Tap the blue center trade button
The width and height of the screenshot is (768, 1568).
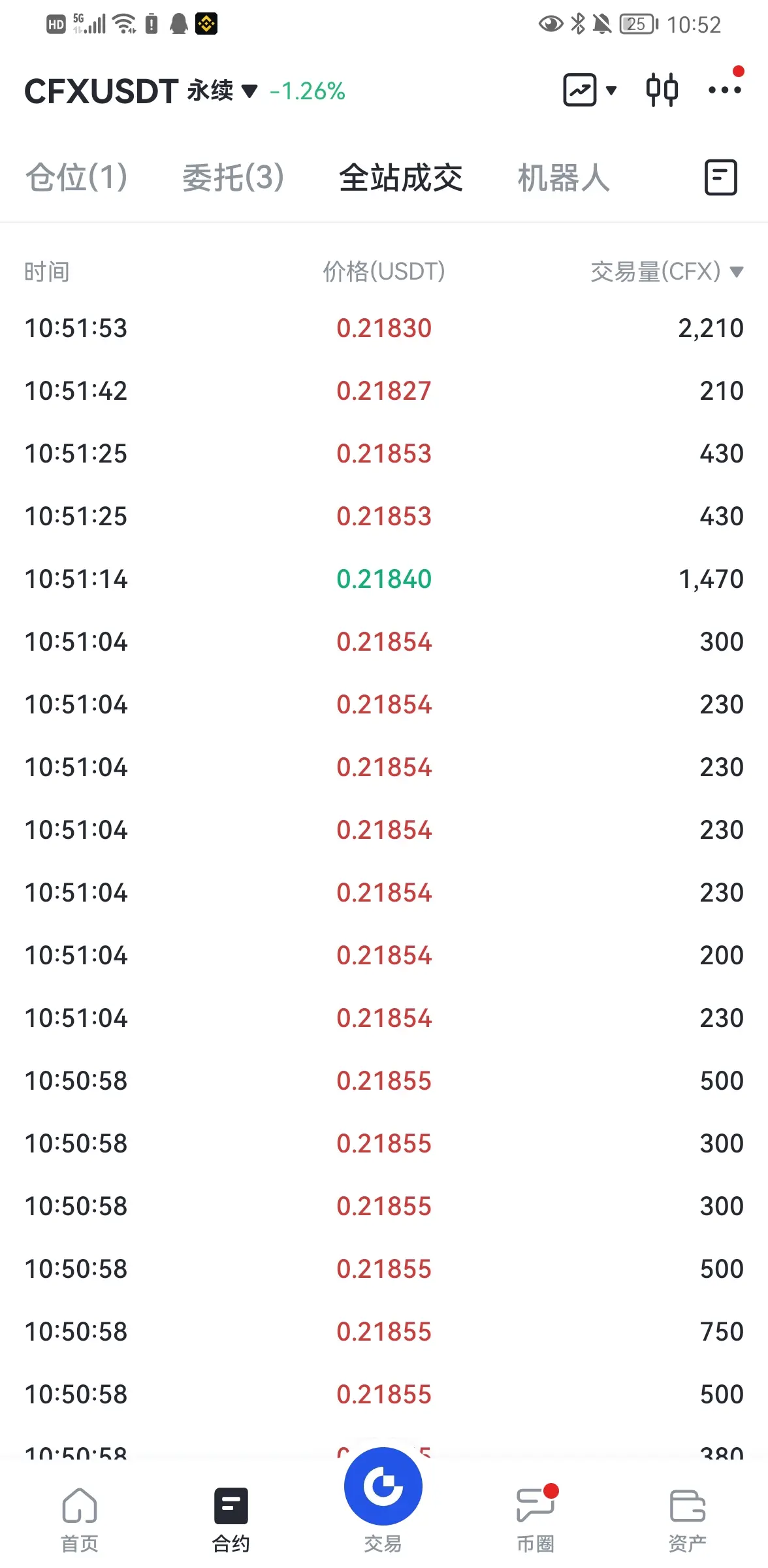[383, 1486]
